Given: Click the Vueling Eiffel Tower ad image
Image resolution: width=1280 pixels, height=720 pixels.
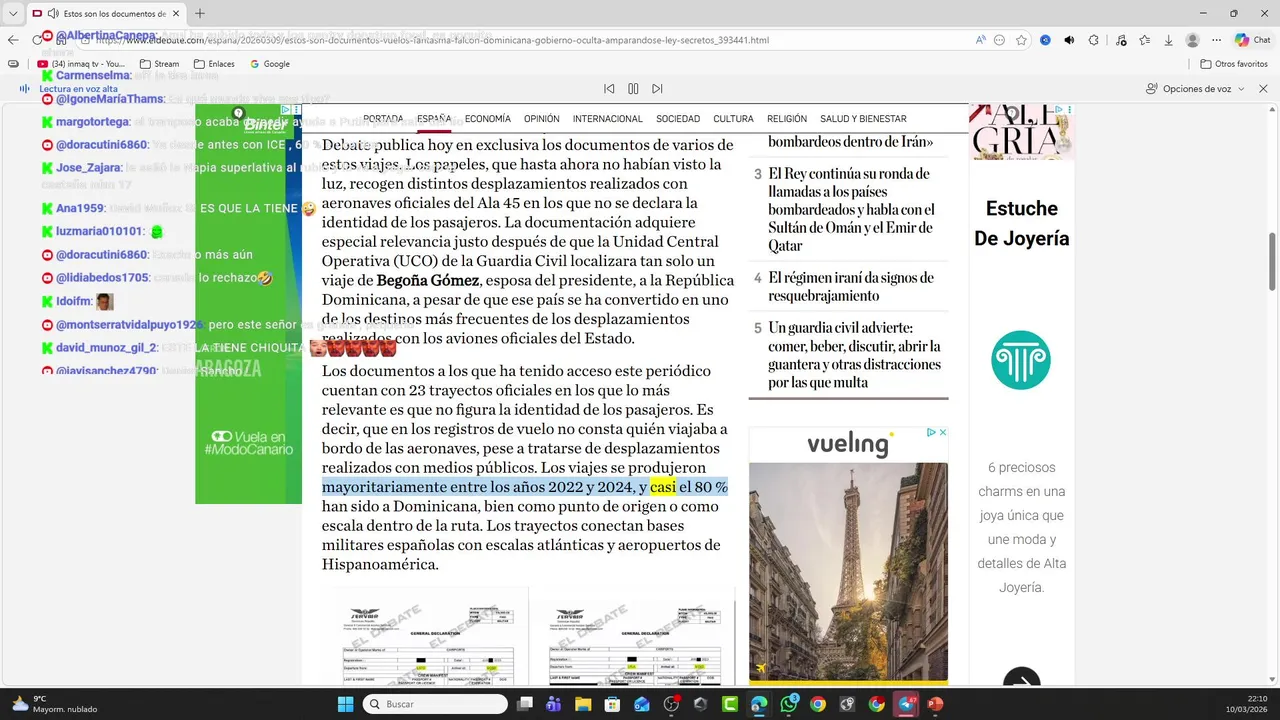Looking at the screenshot, I should click(848, 572).
